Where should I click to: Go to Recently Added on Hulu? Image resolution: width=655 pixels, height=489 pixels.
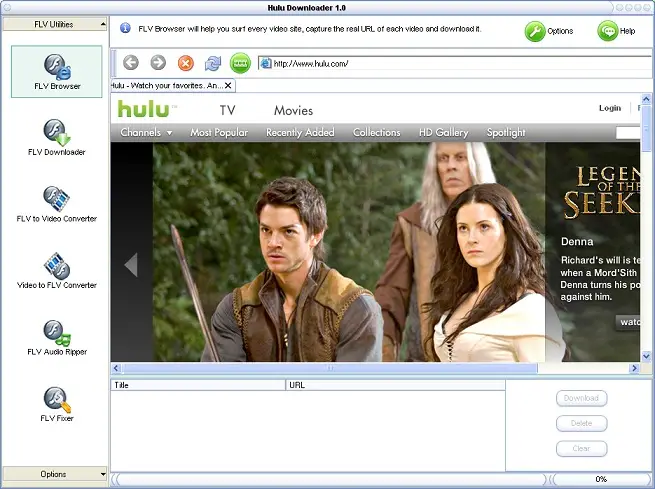(300, 132)
